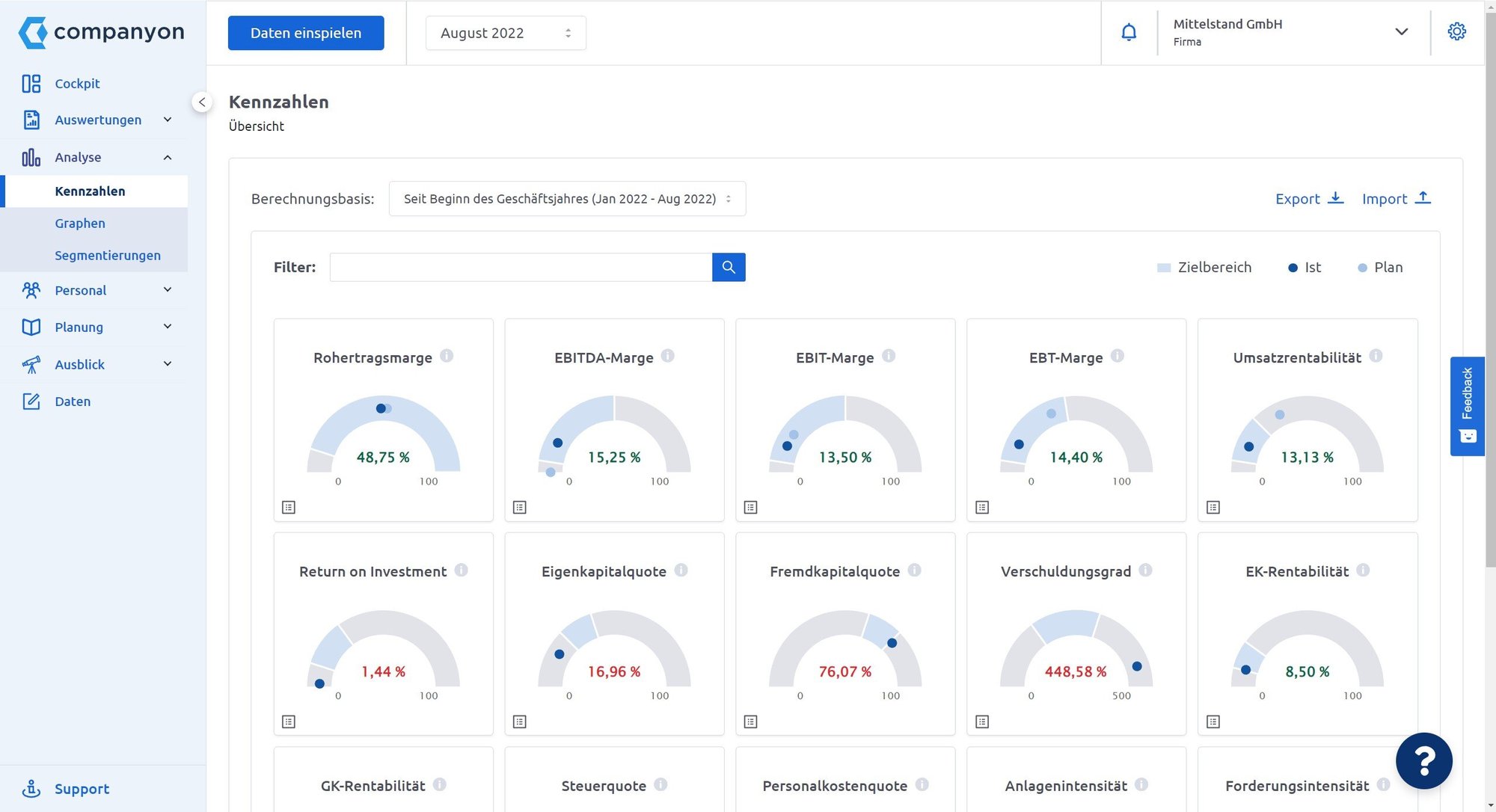Screen dimensions: 1496x812
Task: Open details list icon on EBIT-Marge card
Action: (751, 507)
